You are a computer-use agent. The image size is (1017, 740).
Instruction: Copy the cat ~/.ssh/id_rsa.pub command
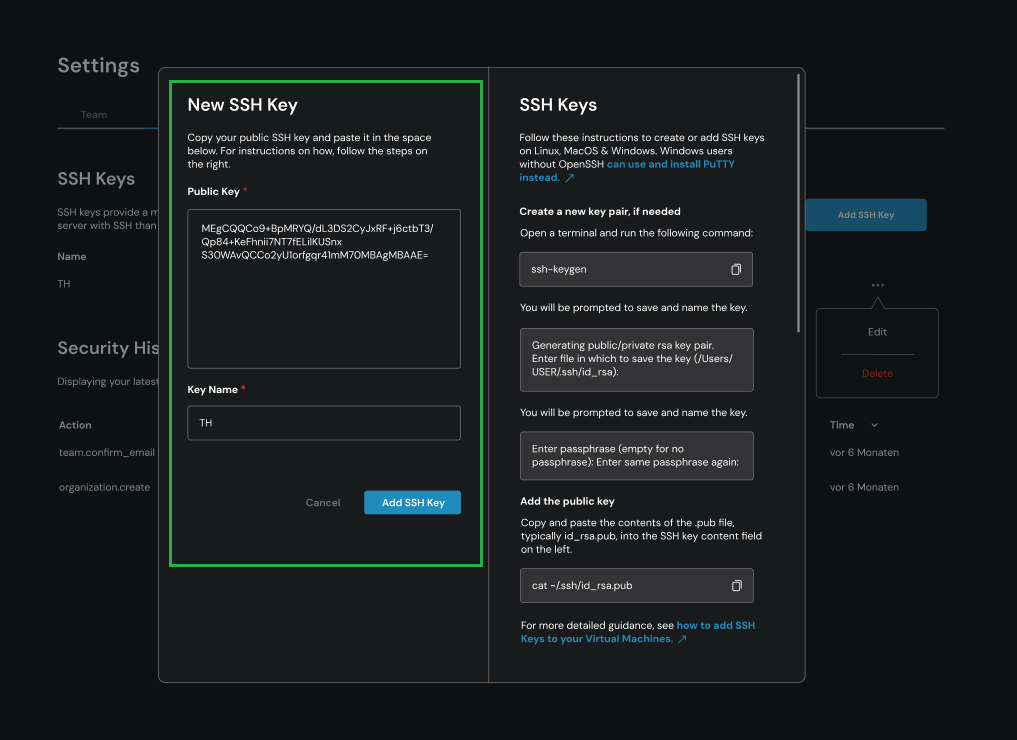pyautogui.click(x=736, y=585)
